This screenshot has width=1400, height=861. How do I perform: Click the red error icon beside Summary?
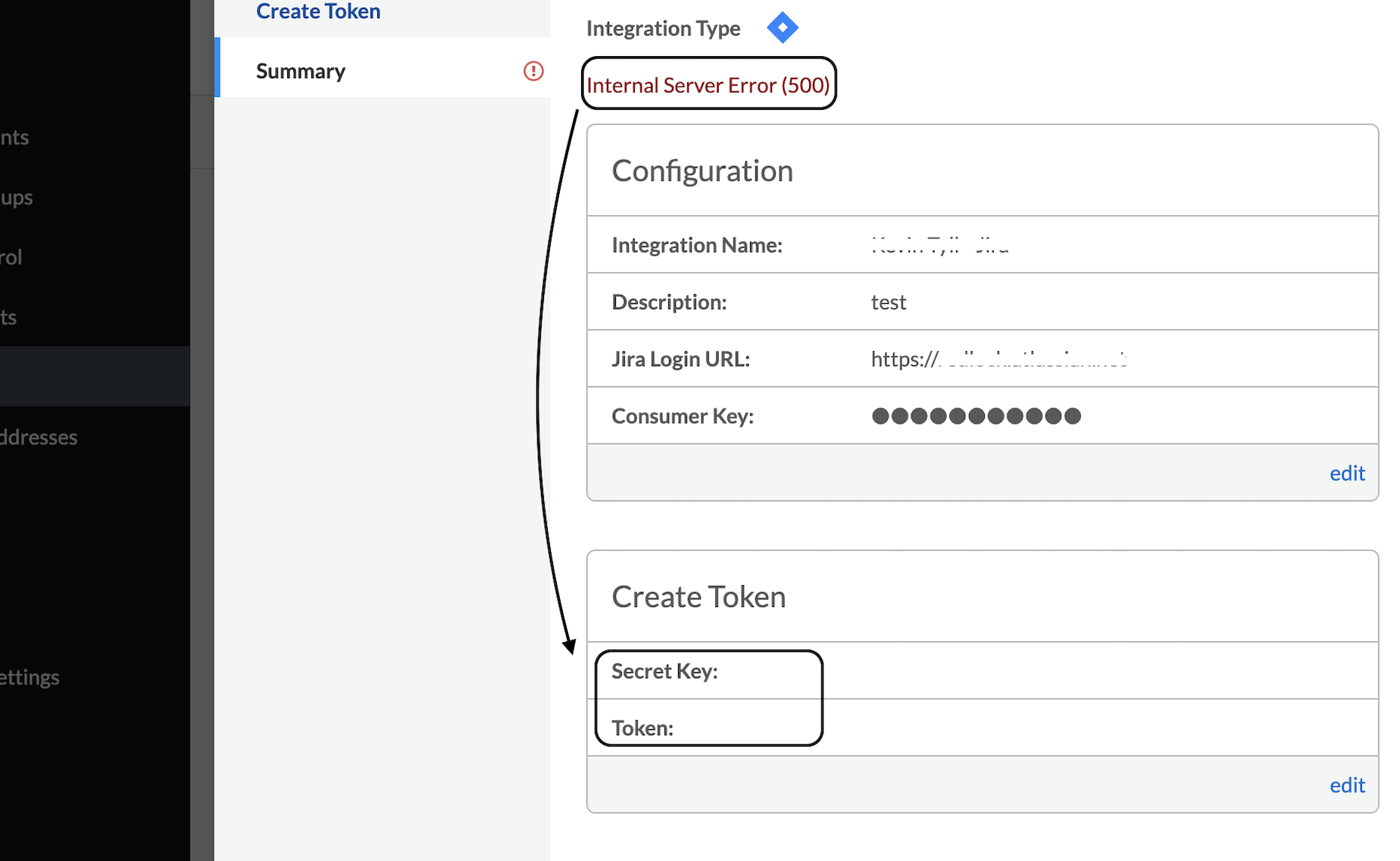click(x=533, y=71)
